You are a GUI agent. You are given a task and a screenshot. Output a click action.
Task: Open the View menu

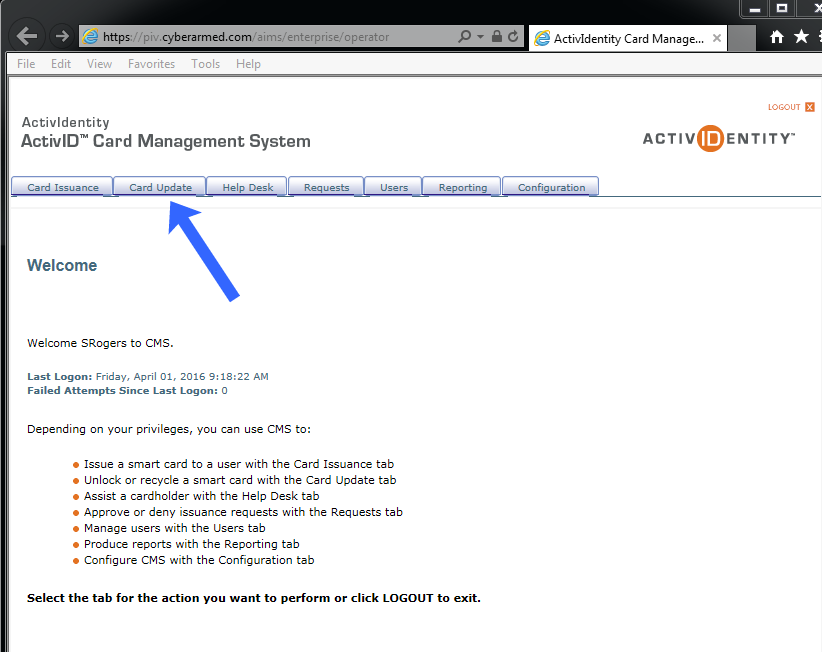point(99,64)
